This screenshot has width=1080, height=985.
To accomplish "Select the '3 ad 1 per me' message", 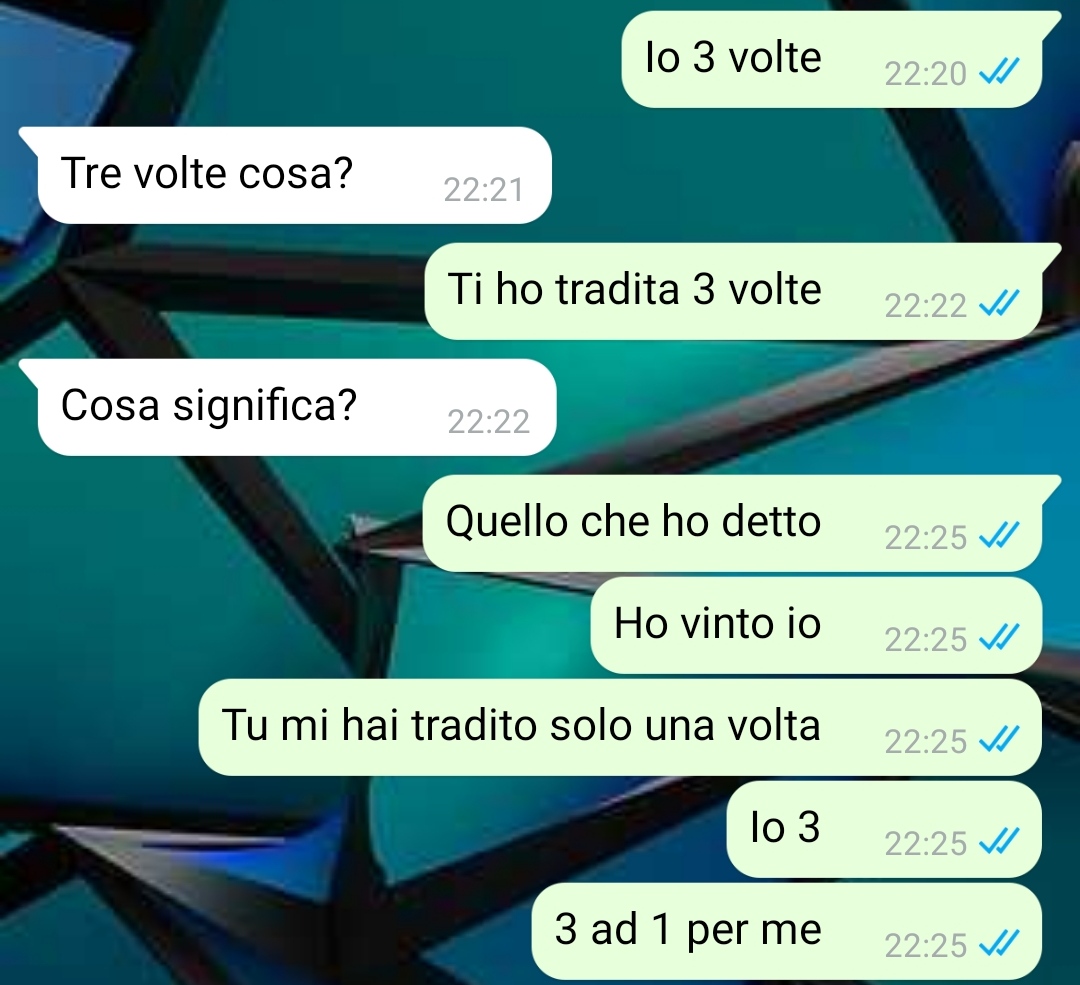I will (787, 931).
